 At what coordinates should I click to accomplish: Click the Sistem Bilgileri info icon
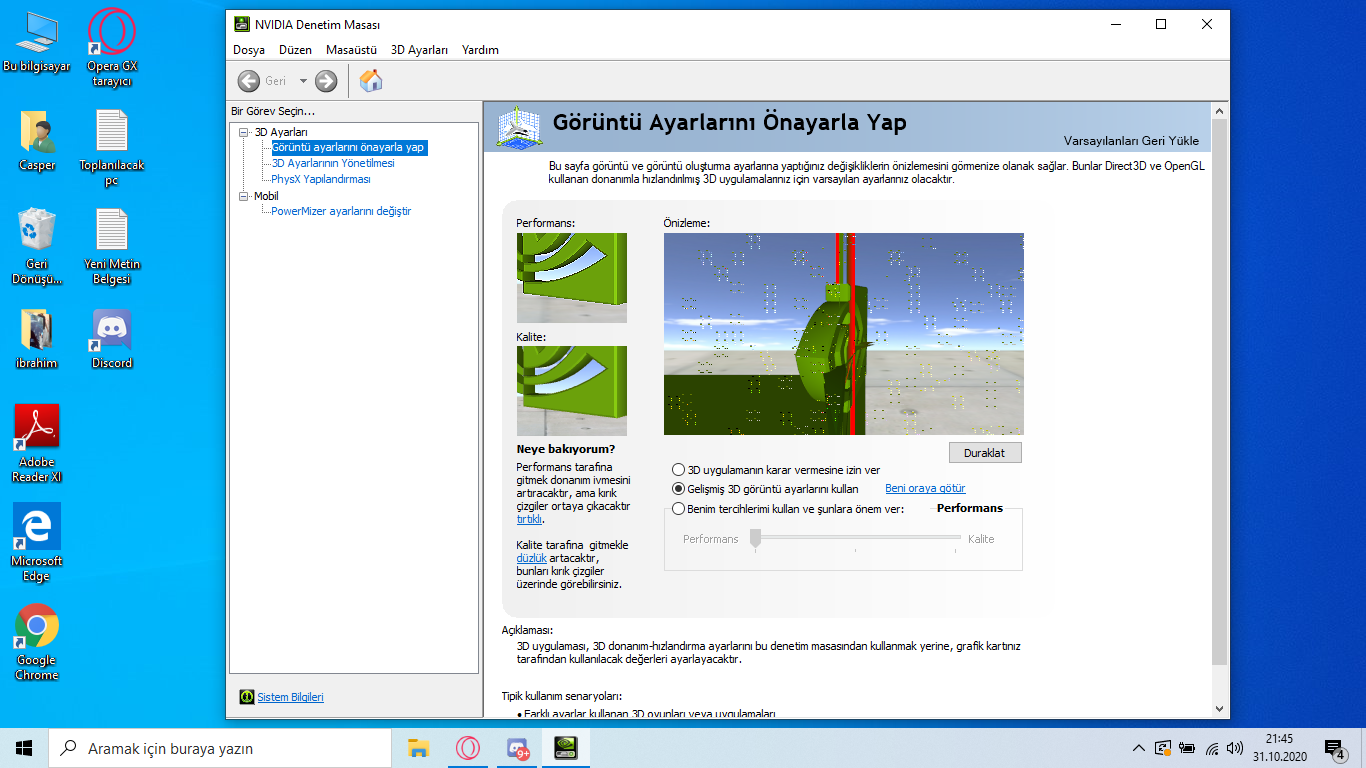[247, 697]
